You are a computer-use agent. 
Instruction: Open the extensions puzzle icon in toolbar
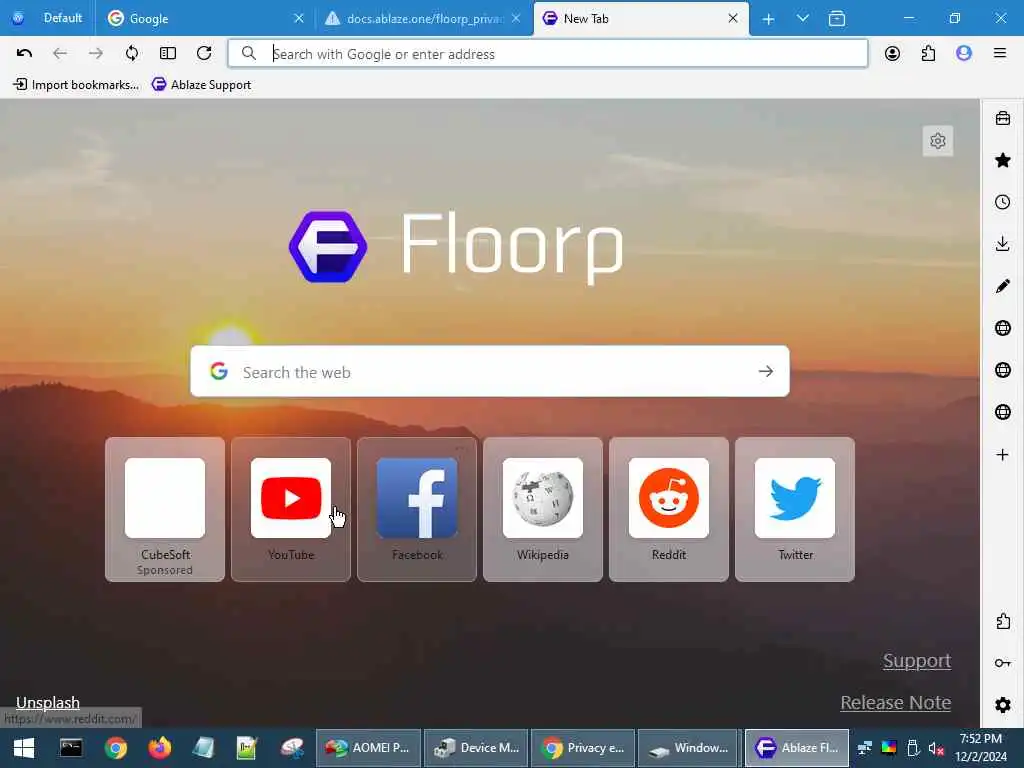(928, 54)
